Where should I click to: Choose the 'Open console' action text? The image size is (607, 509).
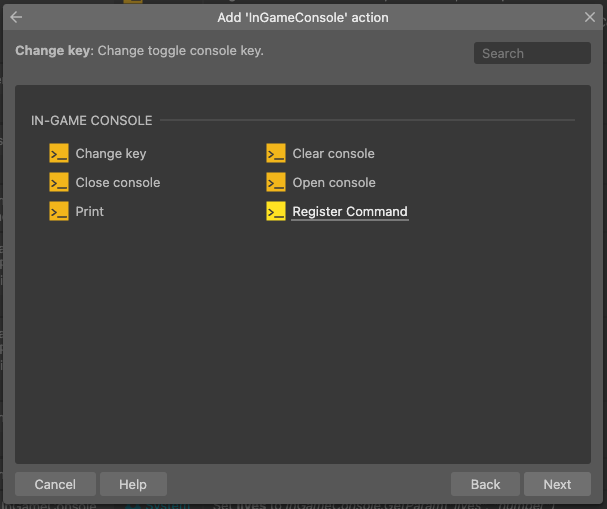pos(334,183)
